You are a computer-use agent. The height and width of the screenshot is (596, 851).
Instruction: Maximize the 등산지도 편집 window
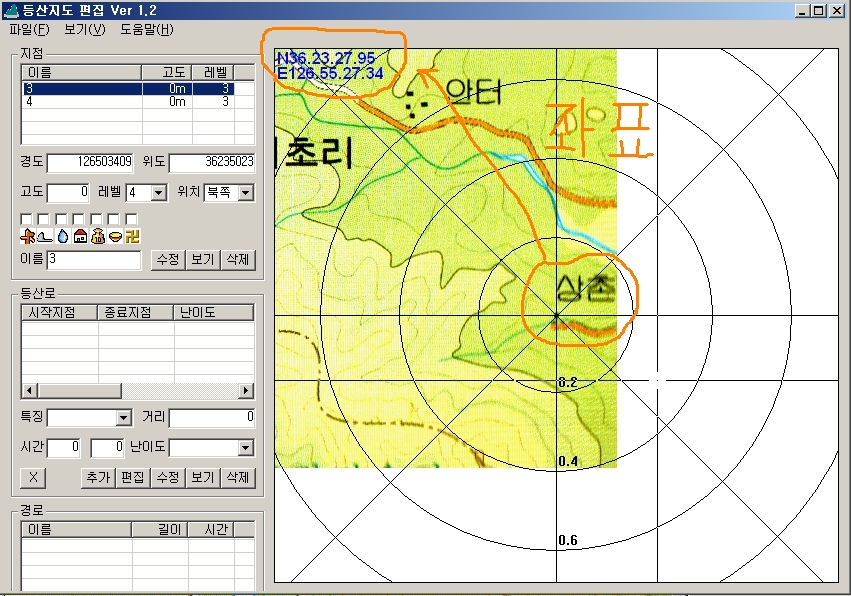(819, 10)
